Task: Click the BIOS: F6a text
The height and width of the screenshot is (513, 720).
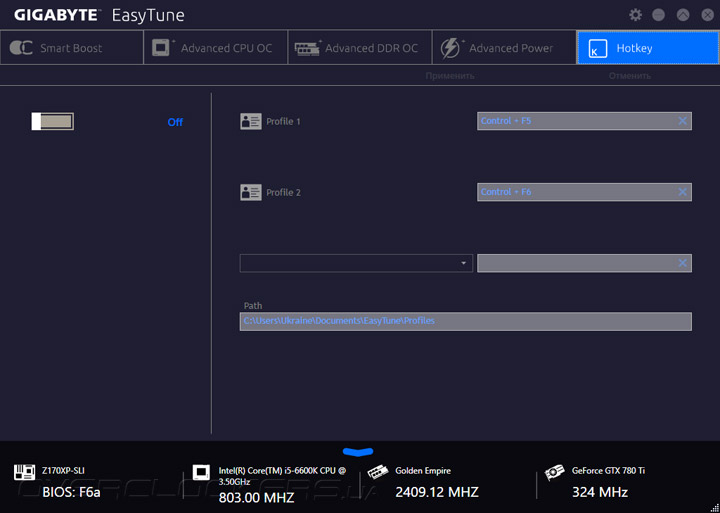Action: point(71,492)
